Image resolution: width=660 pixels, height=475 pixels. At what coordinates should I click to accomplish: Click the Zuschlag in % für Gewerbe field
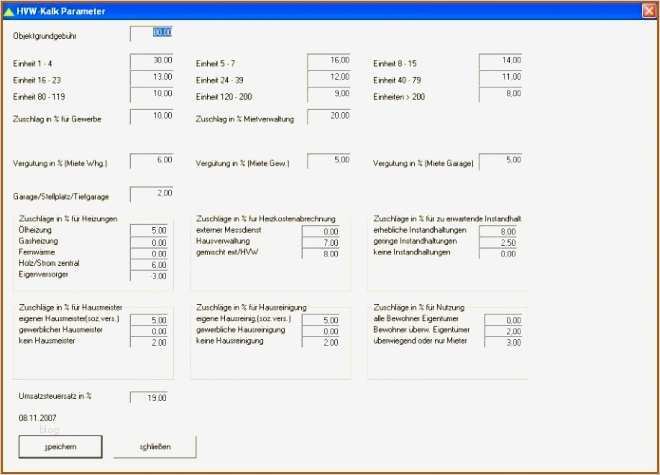coord(152,117)
